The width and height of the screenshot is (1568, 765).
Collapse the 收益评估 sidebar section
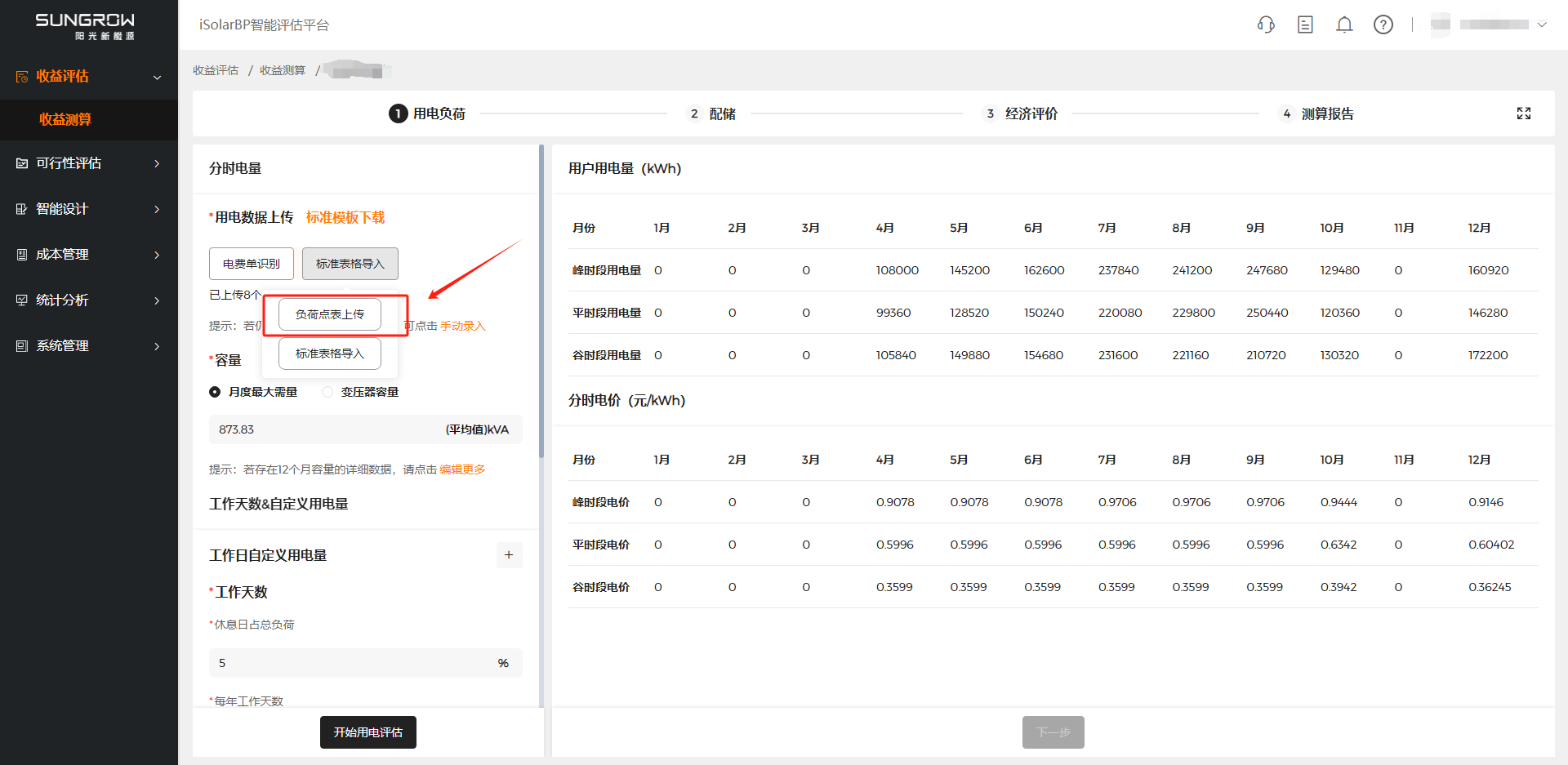157,77
